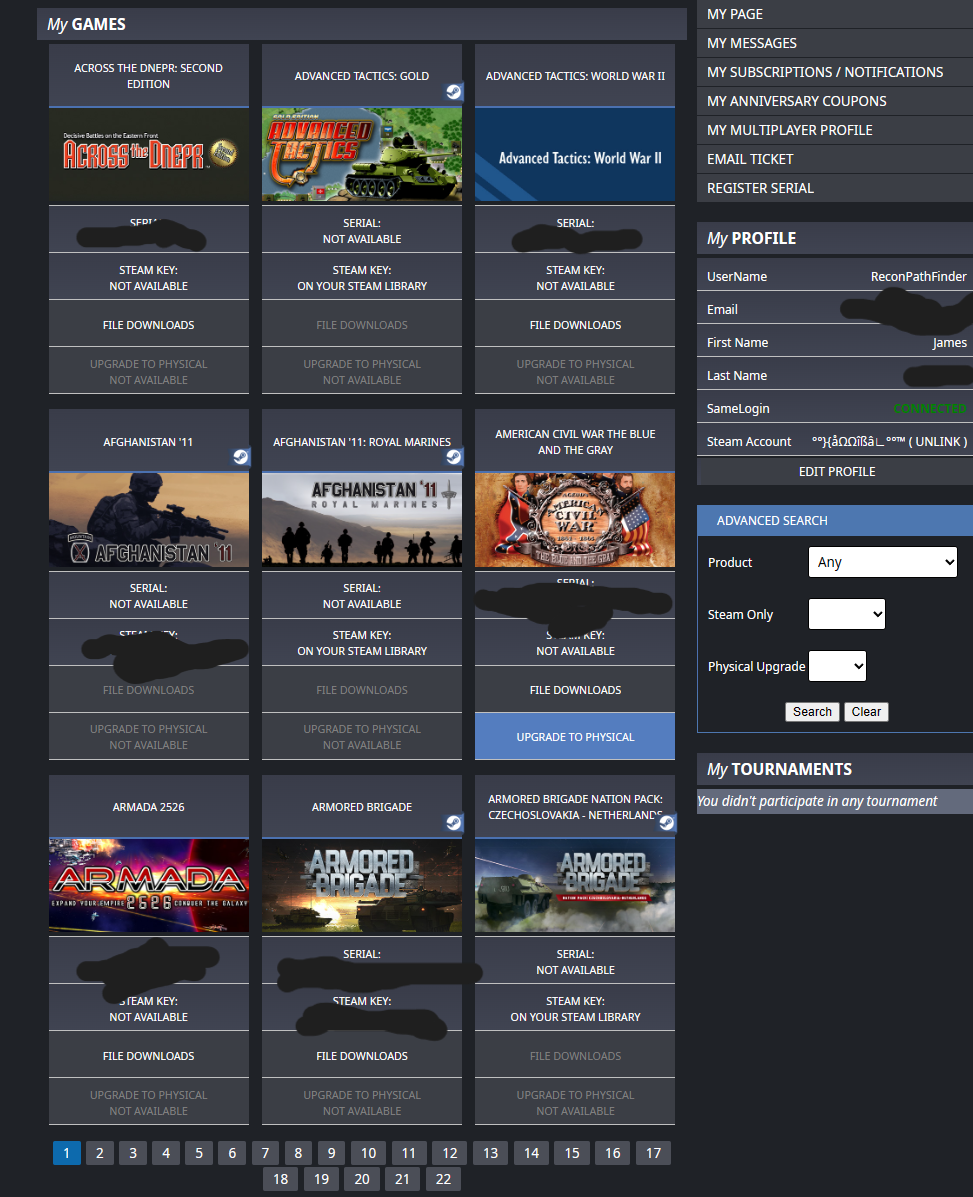The height and width of the screenshot is (1197, 973).
Task: Go to last page 22
Action: [x=443, y=1179]
